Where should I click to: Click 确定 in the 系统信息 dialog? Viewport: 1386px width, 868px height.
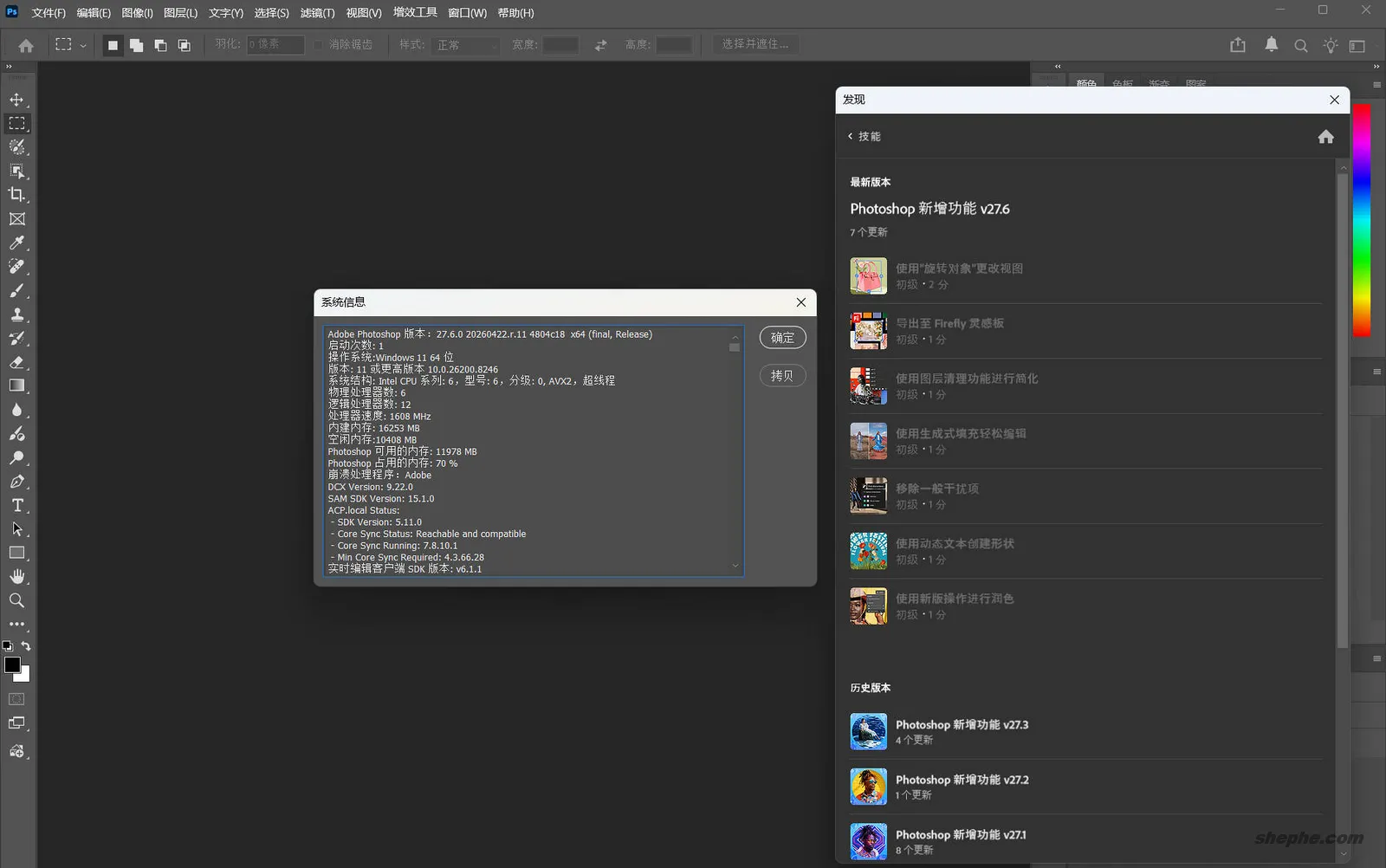(782, 338)
